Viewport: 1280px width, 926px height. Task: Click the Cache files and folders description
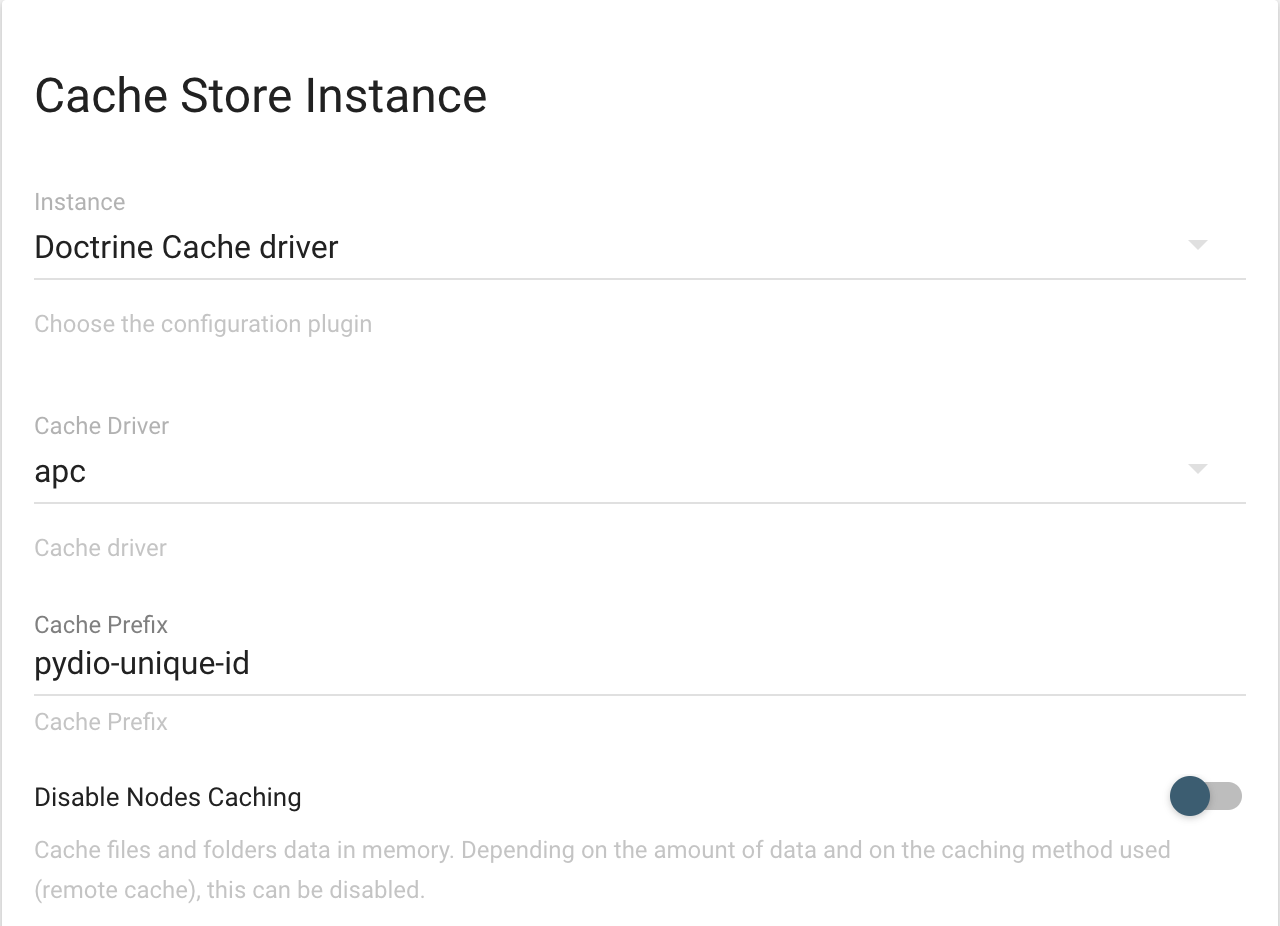point(602,869)
